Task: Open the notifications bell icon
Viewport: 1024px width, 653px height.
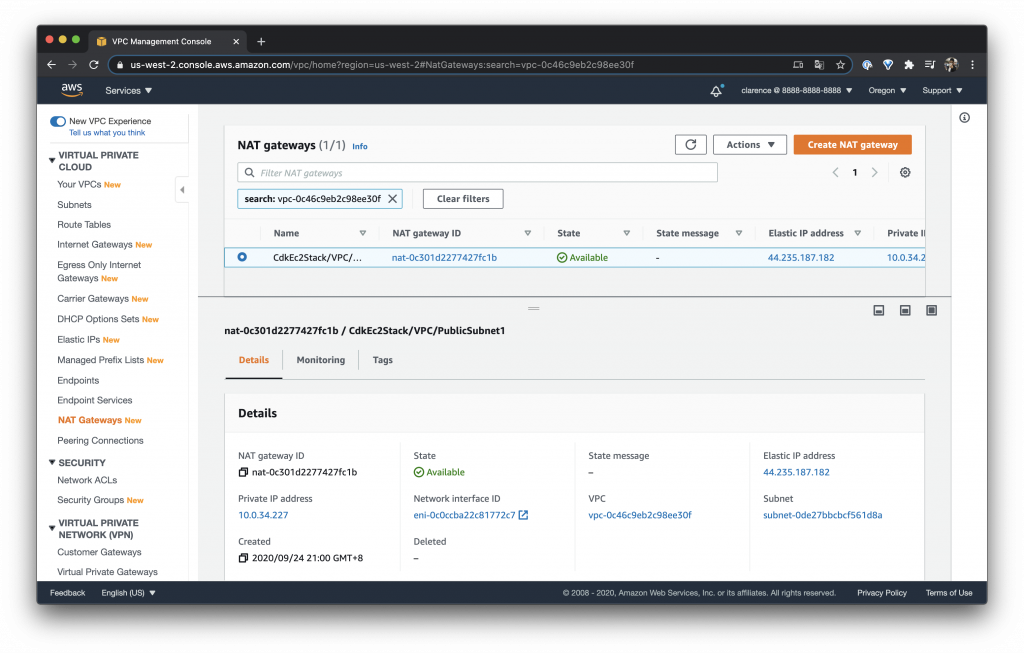Action: tap(716, 91)
